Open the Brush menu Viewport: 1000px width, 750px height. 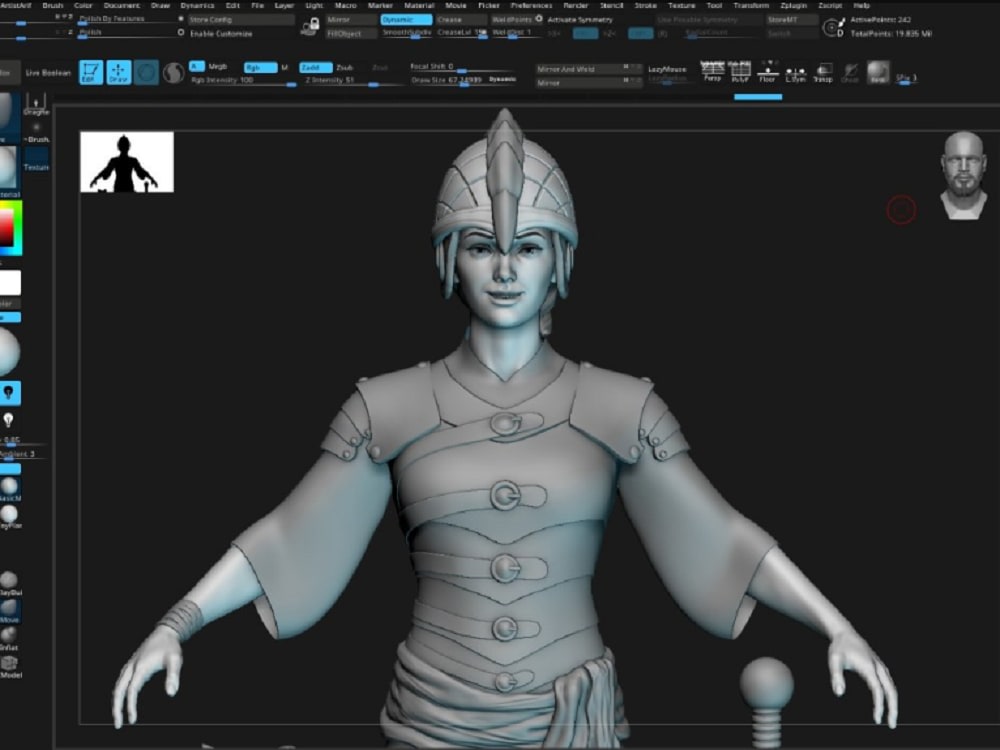coord(53,5)
